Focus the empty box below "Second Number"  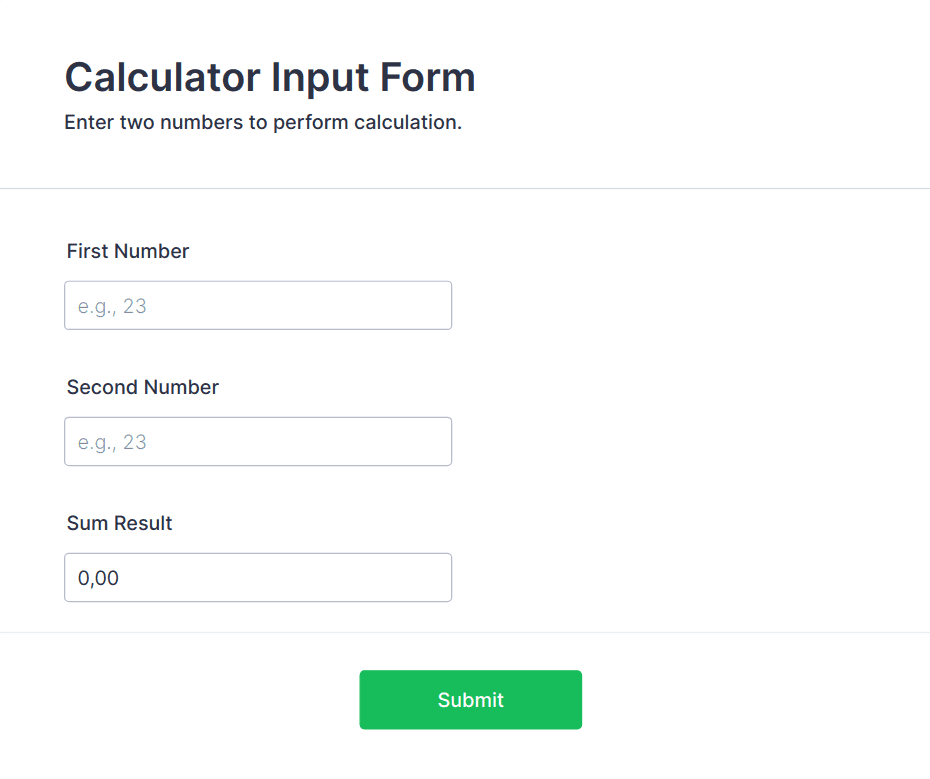pos(300,441)
